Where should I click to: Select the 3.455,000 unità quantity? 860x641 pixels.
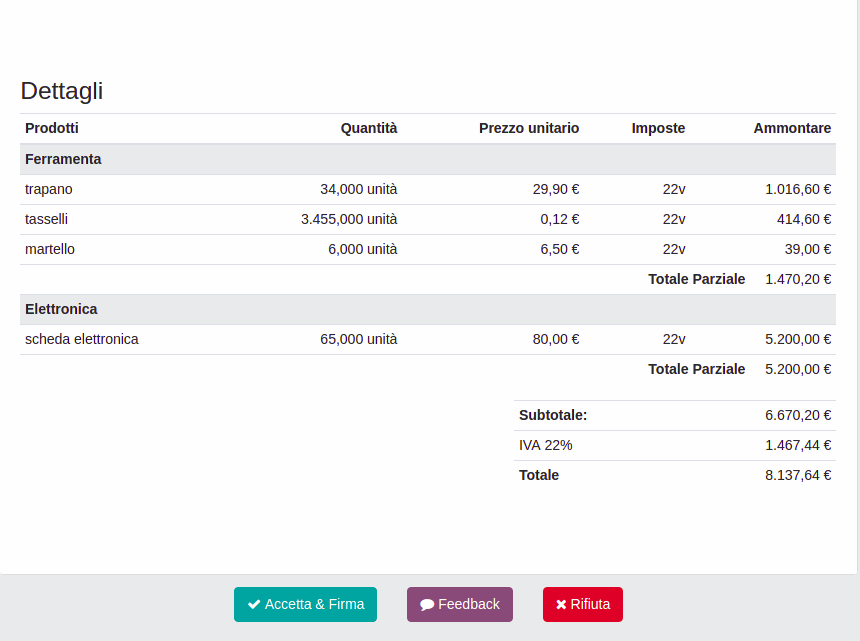point(349,219)
